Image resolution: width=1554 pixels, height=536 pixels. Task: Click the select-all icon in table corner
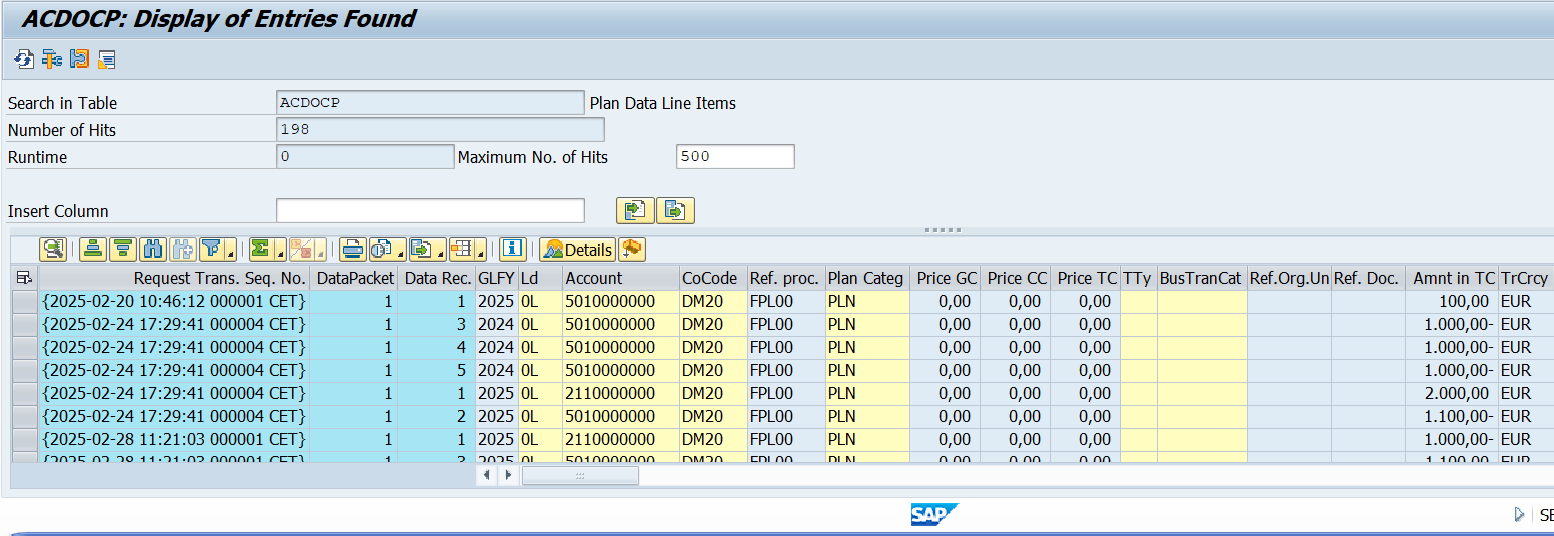click(24, 278)
